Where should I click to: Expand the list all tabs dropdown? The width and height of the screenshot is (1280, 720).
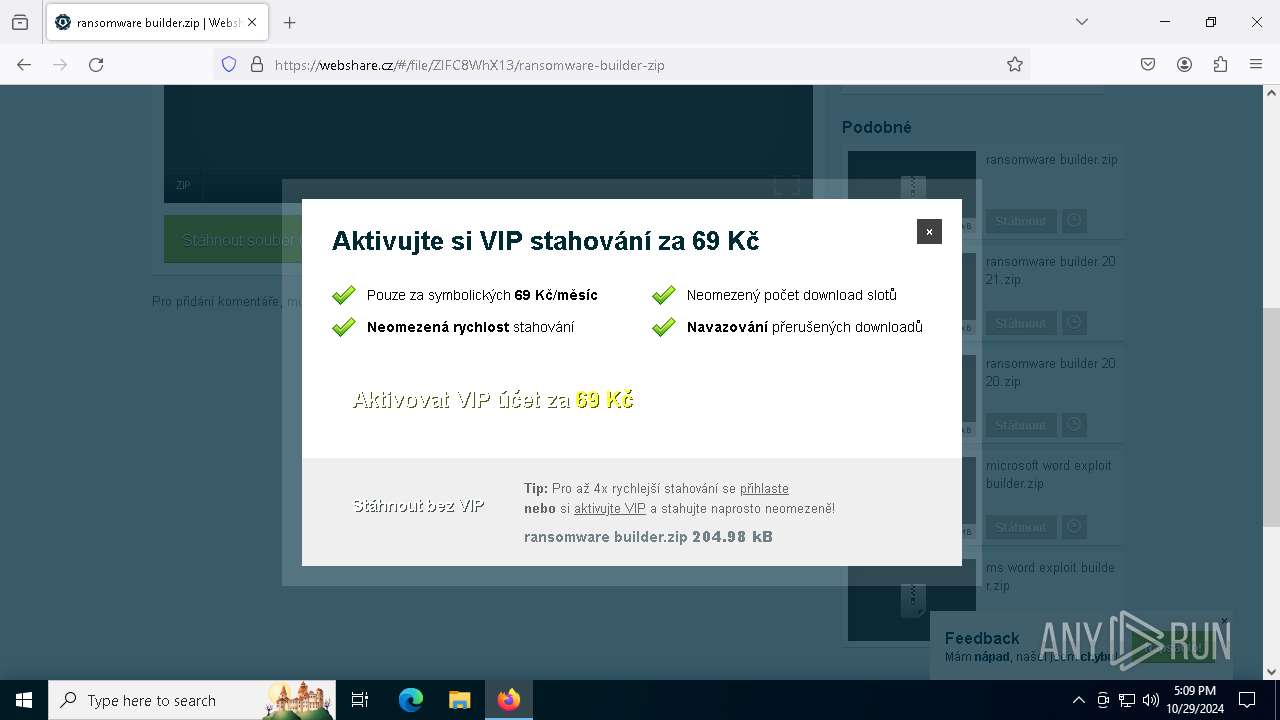pyautogui.click(x=1082, y=22)
